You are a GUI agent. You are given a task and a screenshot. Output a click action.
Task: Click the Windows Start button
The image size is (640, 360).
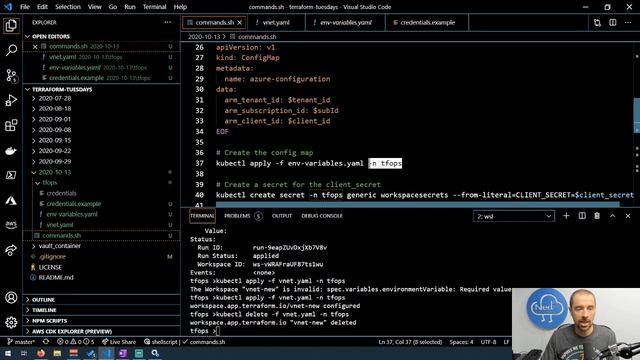tap(8, 353)
